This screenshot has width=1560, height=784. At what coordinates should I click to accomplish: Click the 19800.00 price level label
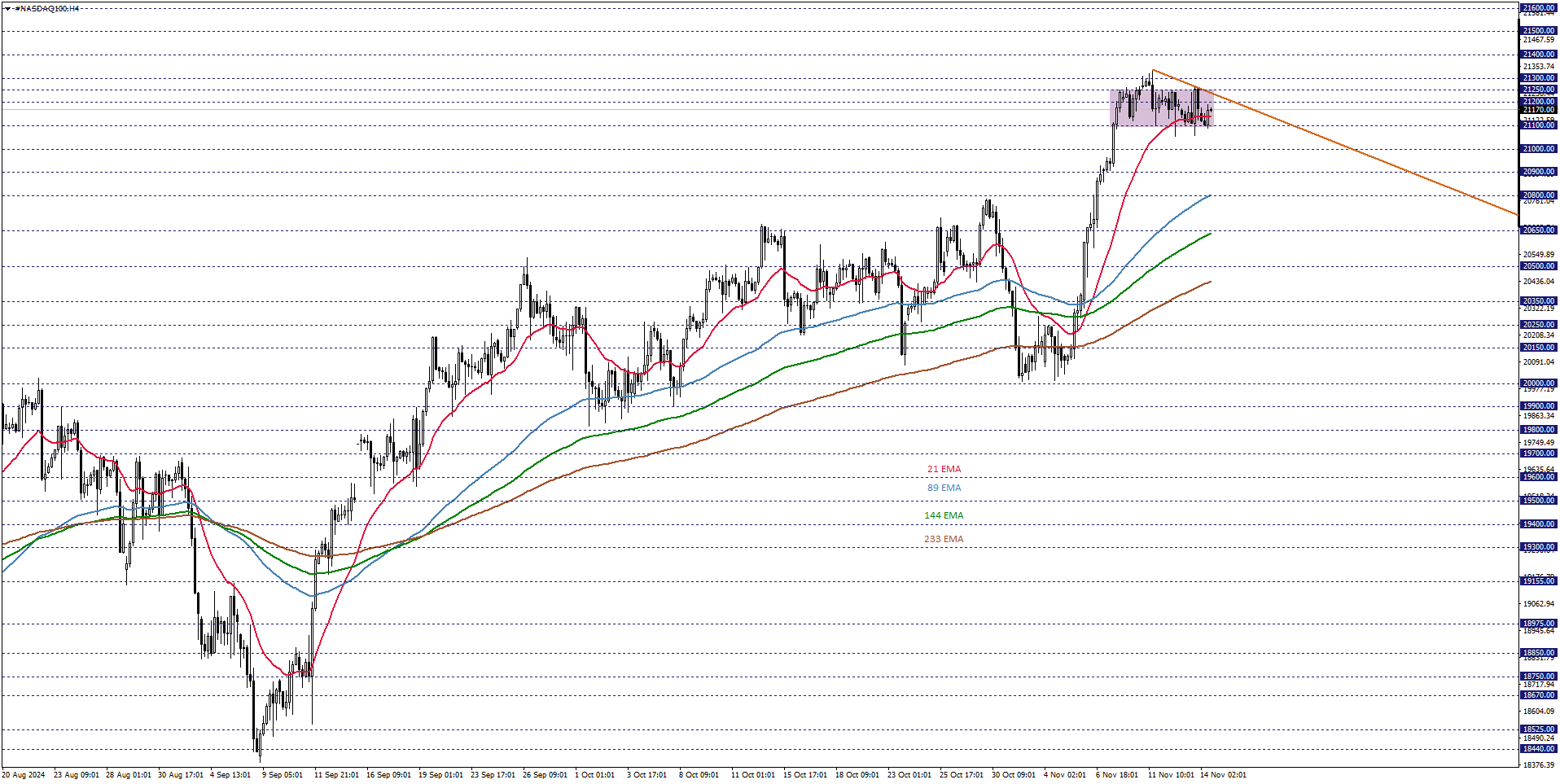coord(1538,430)
